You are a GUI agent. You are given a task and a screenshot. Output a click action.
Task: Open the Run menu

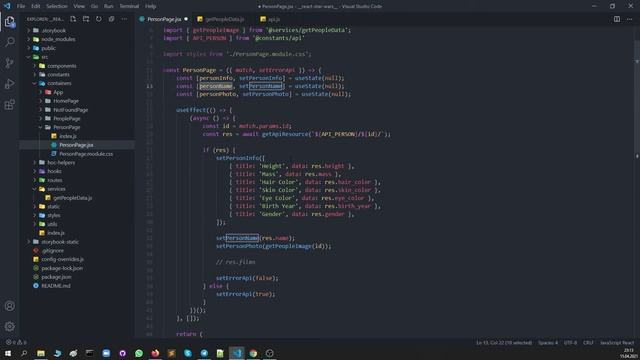click(x=109, y=6)
